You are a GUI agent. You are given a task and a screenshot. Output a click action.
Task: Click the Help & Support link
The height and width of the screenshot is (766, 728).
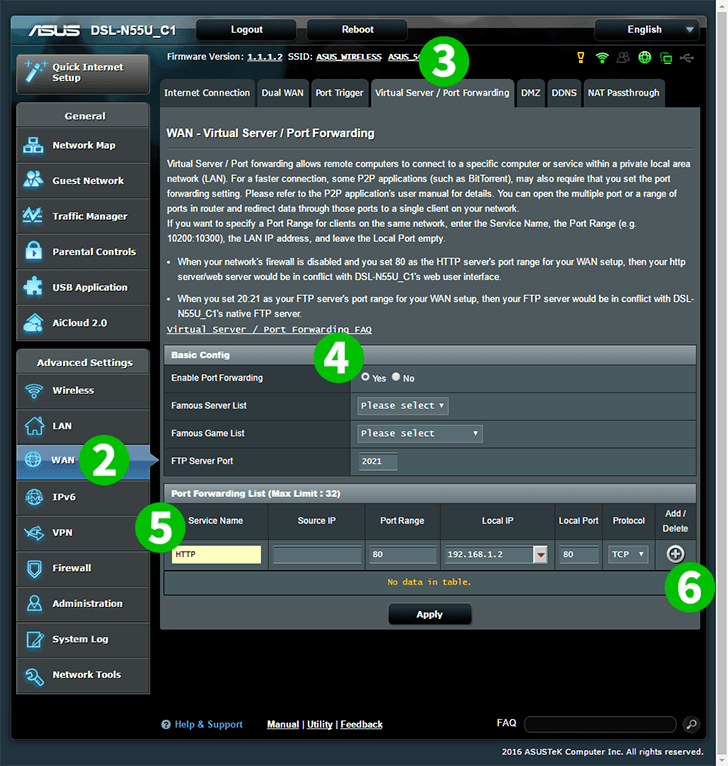[x=209, y=724]
